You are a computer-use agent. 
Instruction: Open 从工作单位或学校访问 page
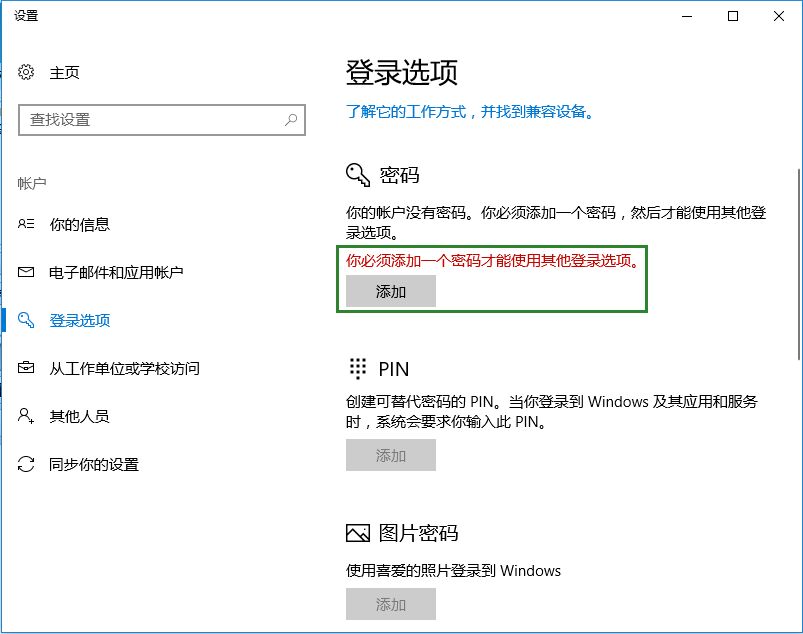(x=124, y=368)
